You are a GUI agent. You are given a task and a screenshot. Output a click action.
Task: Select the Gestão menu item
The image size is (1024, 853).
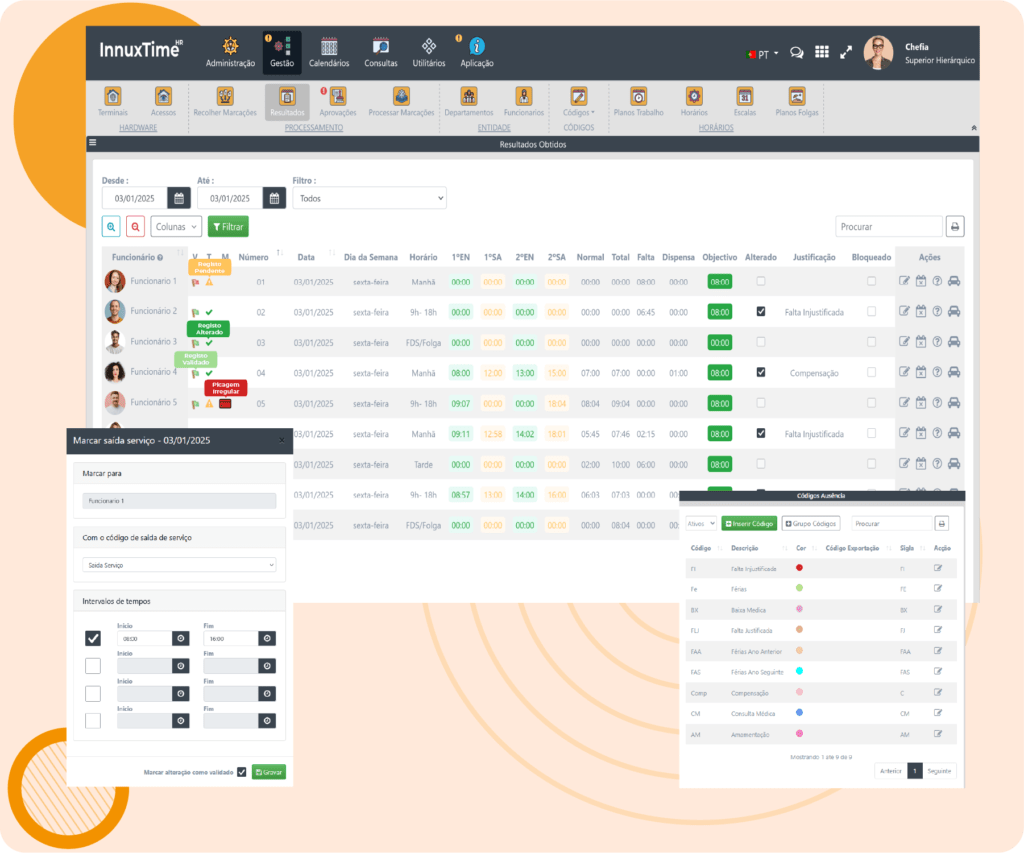pos(282,52)
